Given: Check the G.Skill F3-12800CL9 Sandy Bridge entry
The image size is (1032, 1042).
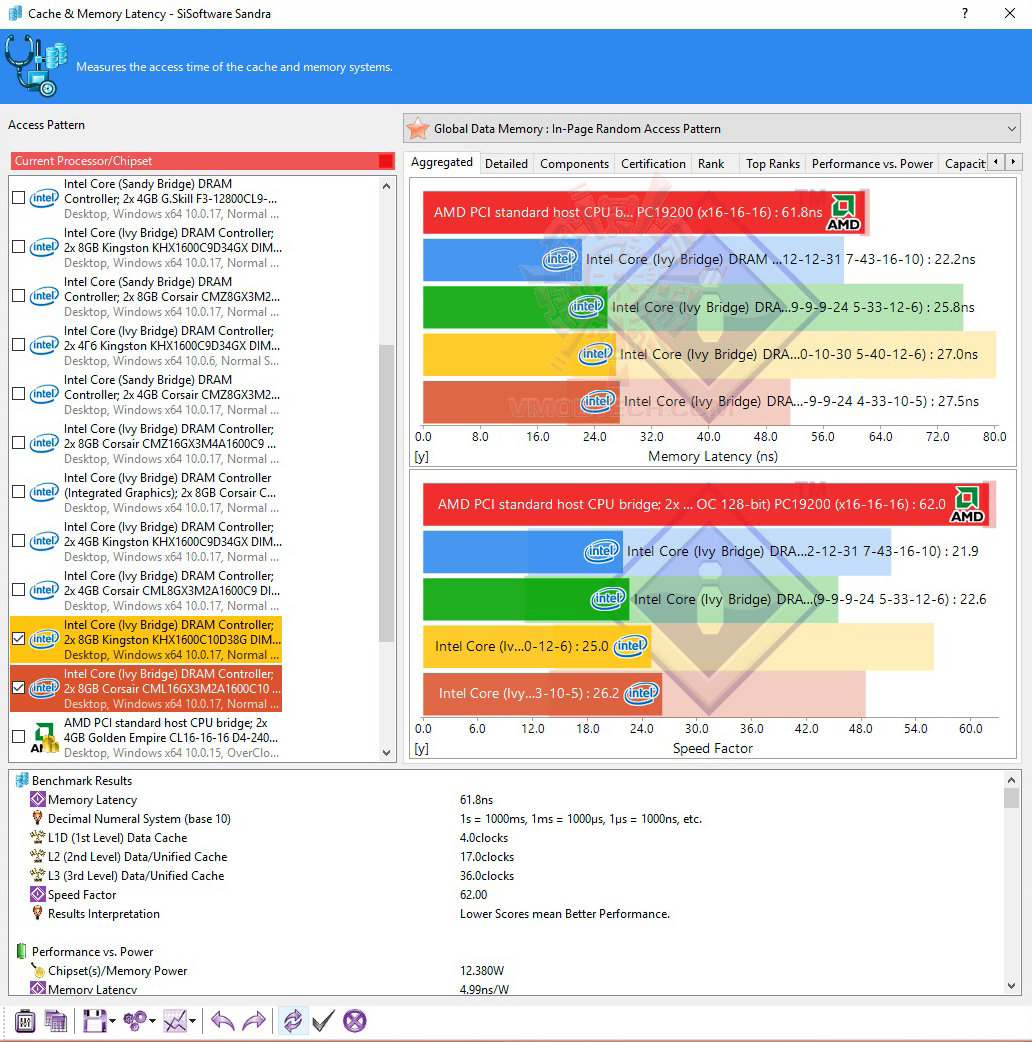Looking at the screenshot, I should coord(19,197).
